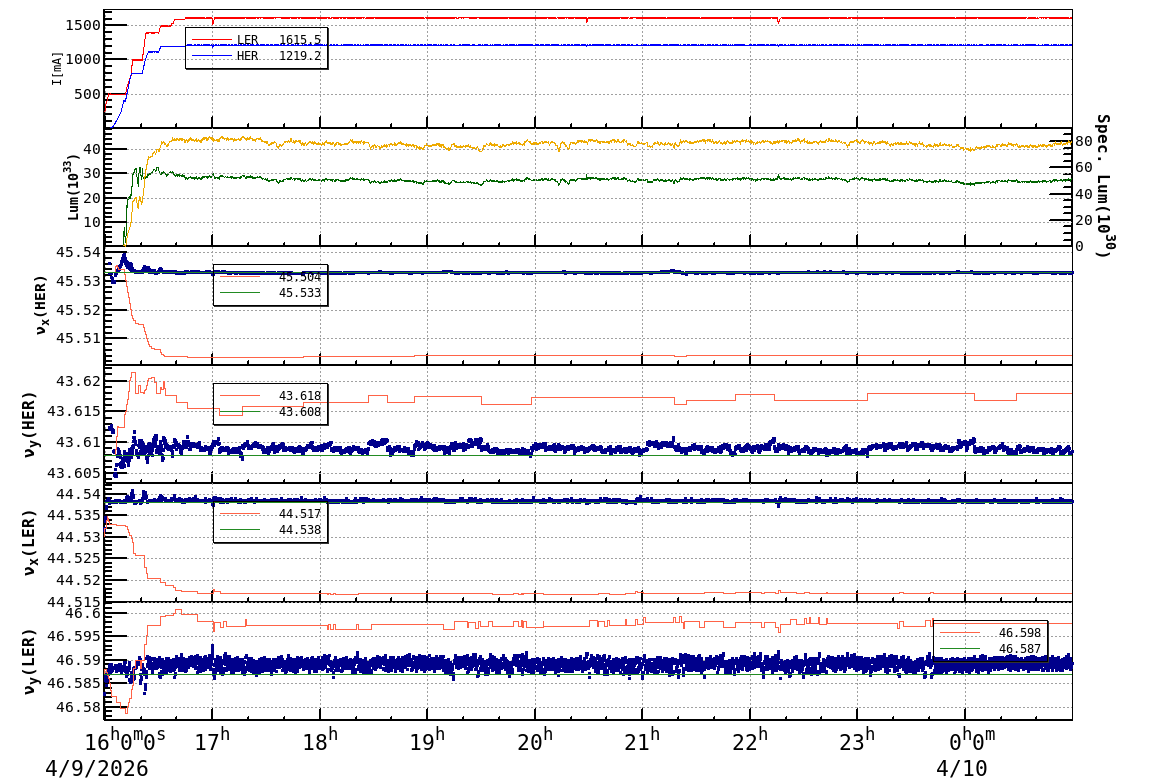Select the 44.538 legend value in the νx(LER) panel
Image resolution: width=1154 pixels, height=782 pixels.
[x=300, y=530]
